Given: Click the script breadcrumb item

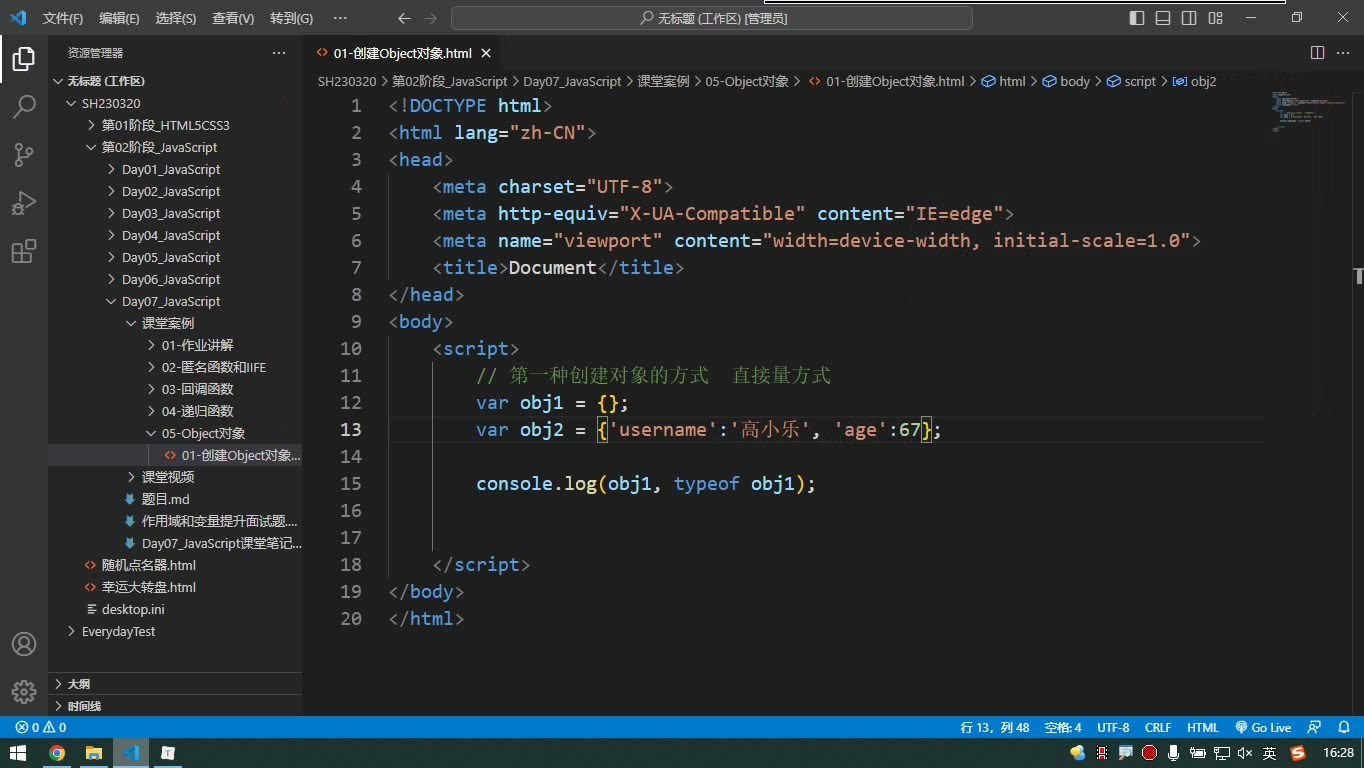Looking at the screenshot, I should (1131, 81).
